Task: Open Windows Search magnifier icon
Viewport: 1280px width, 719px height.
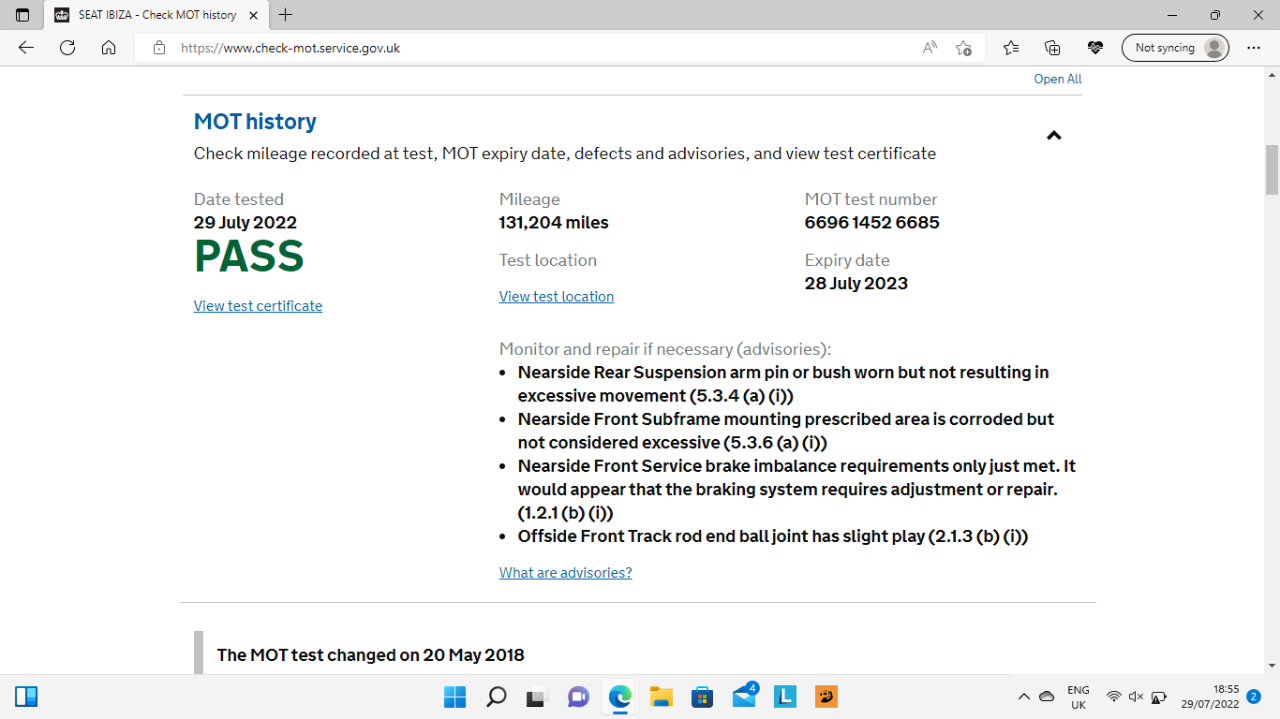Action: [x=496, y=697]
